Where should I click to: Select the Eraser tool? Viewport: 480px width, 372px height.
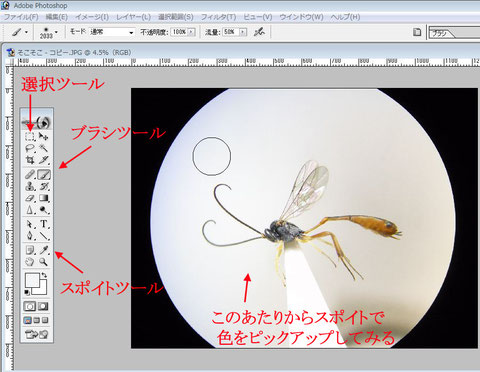(x=30, y=198)
